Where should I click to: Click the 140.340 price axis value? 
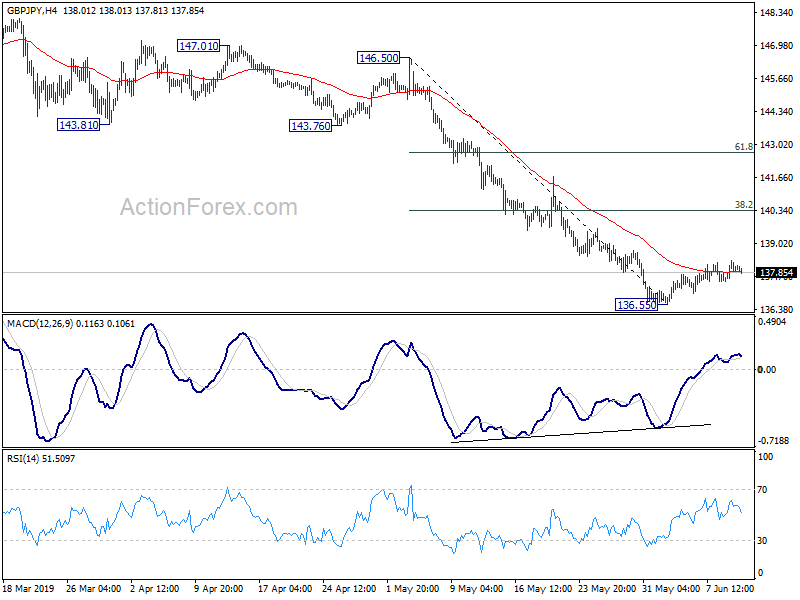coord(777,211)
